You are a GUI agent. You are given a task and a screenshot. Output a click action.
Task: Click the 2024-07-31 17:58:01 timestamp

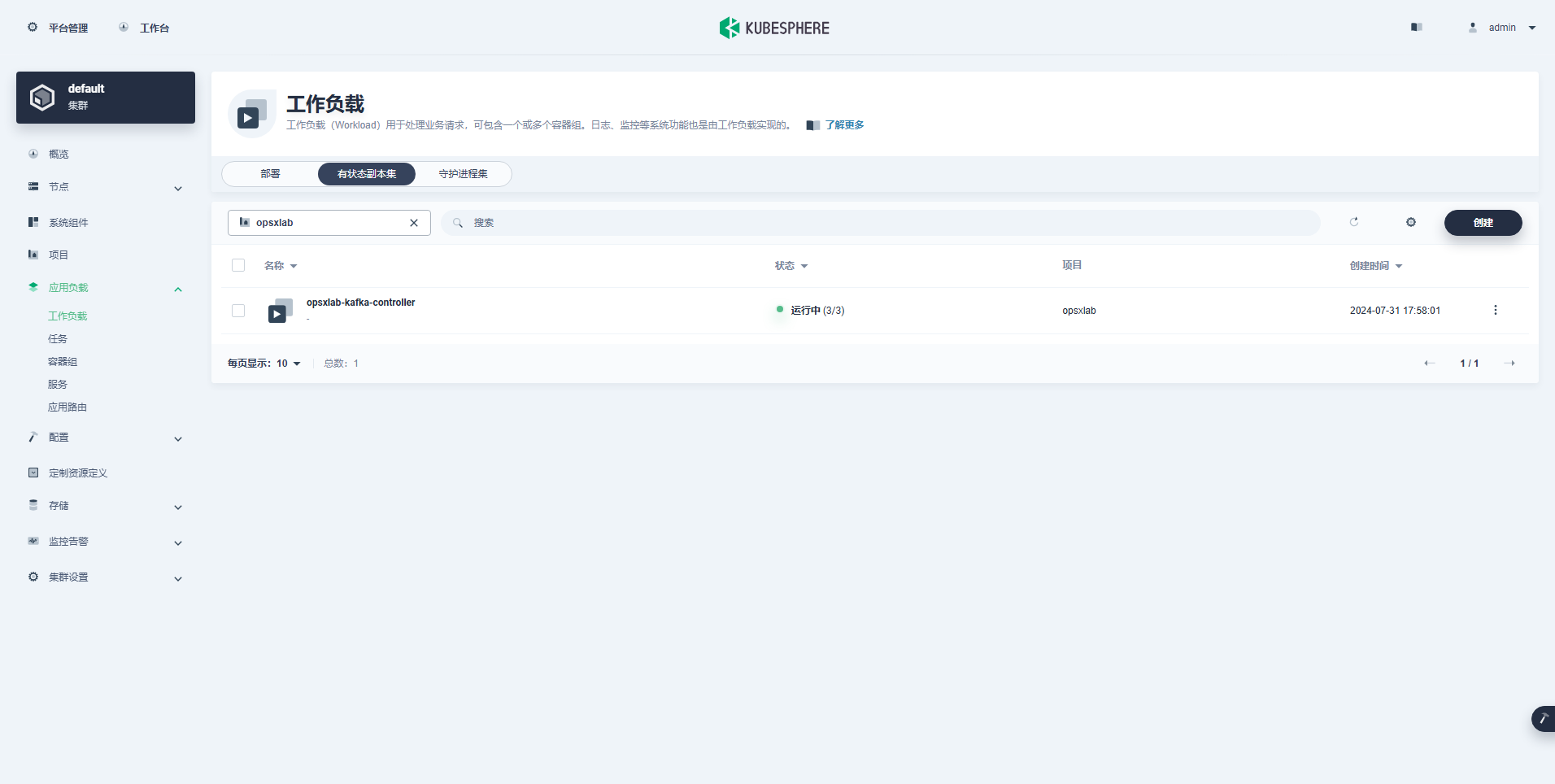click(1395, 311)
